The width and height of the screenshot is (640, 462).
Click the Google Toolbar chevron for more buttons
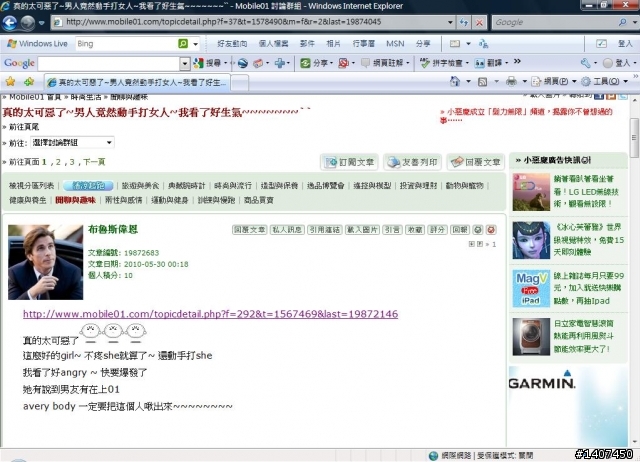517,61
